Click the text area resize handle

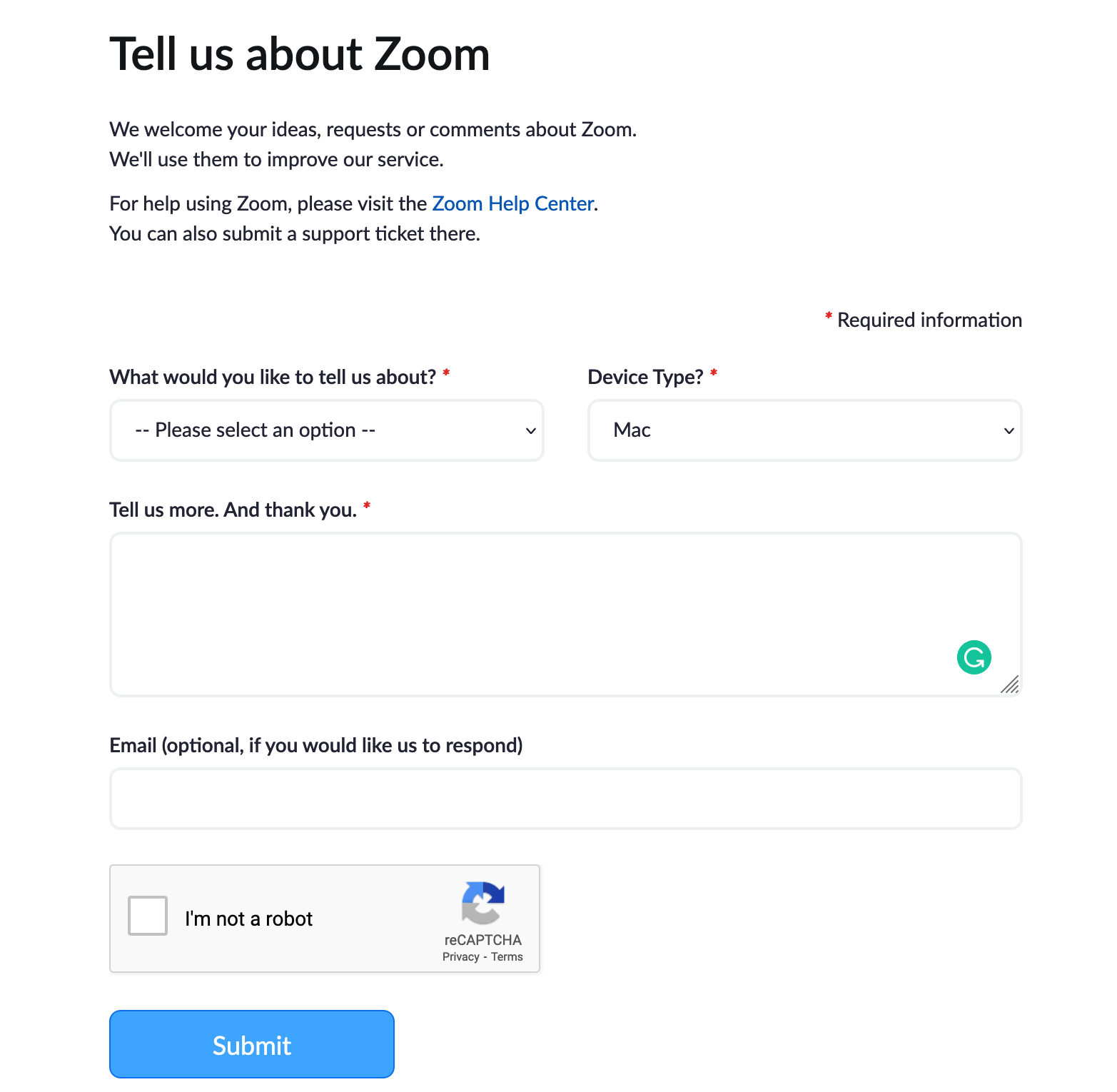1010,684
